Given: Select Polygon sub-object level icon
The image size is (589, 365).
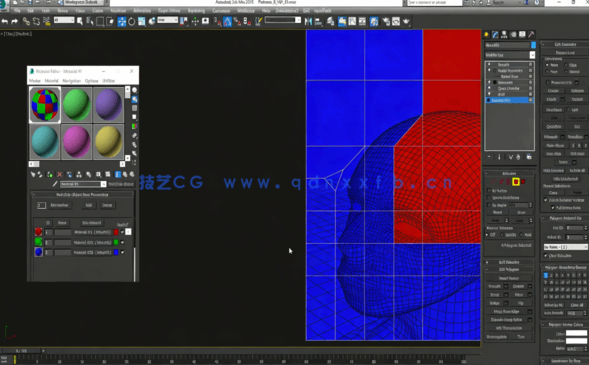Looking at the screenshot, I should (x=516, y=182).
